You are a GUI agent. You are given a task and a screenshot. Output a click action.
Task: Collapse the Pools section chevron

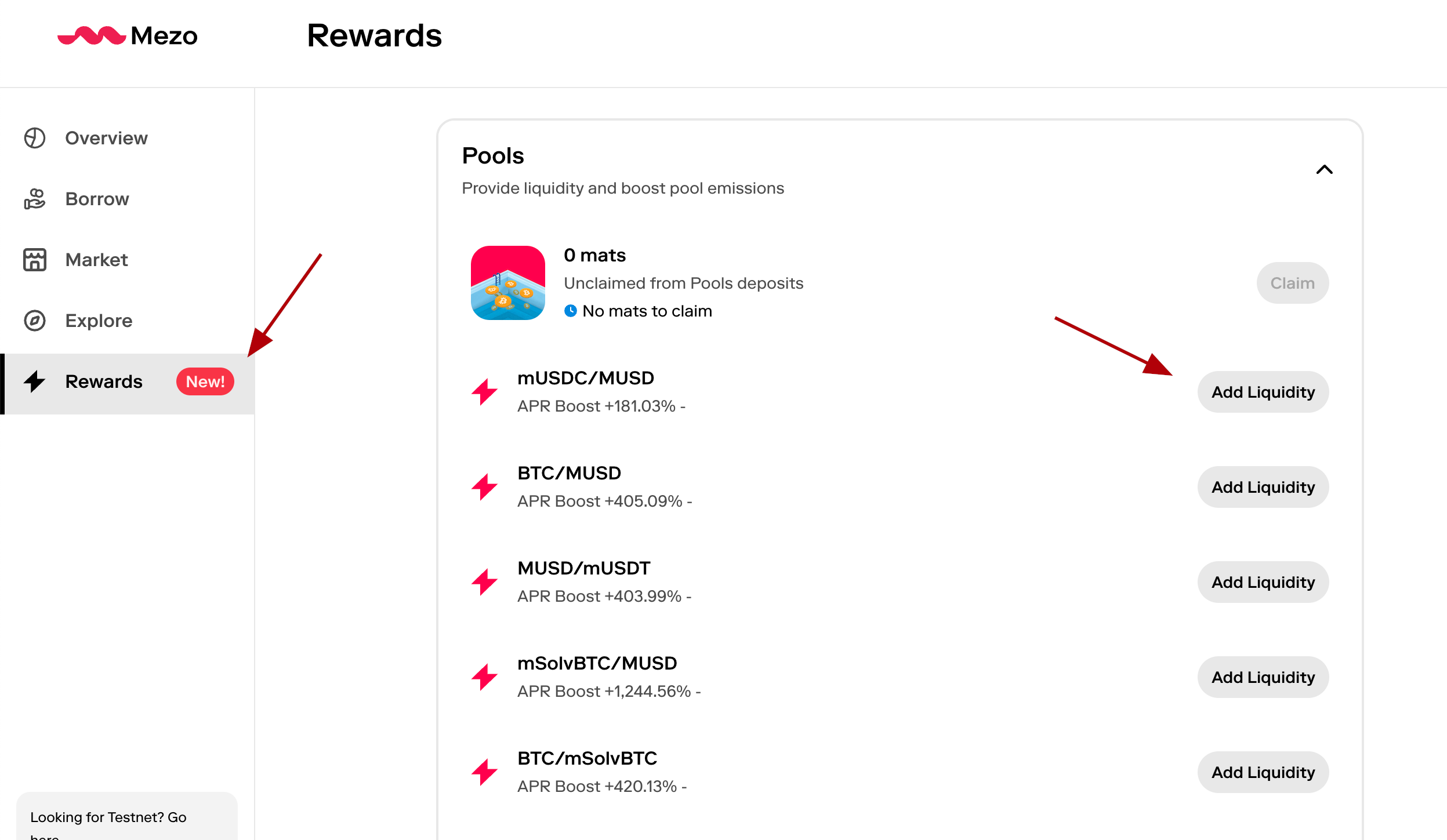pos(1325,169)
